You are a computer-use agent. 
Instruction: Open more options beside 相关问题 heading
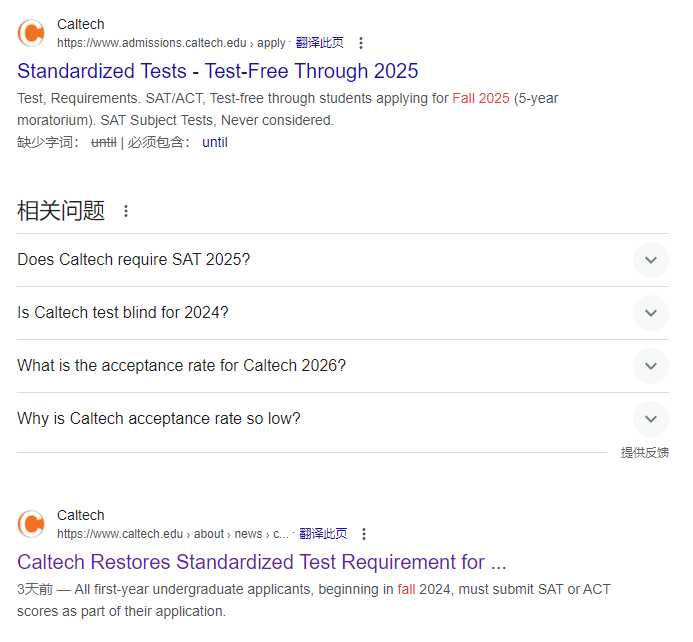(126, 211)
